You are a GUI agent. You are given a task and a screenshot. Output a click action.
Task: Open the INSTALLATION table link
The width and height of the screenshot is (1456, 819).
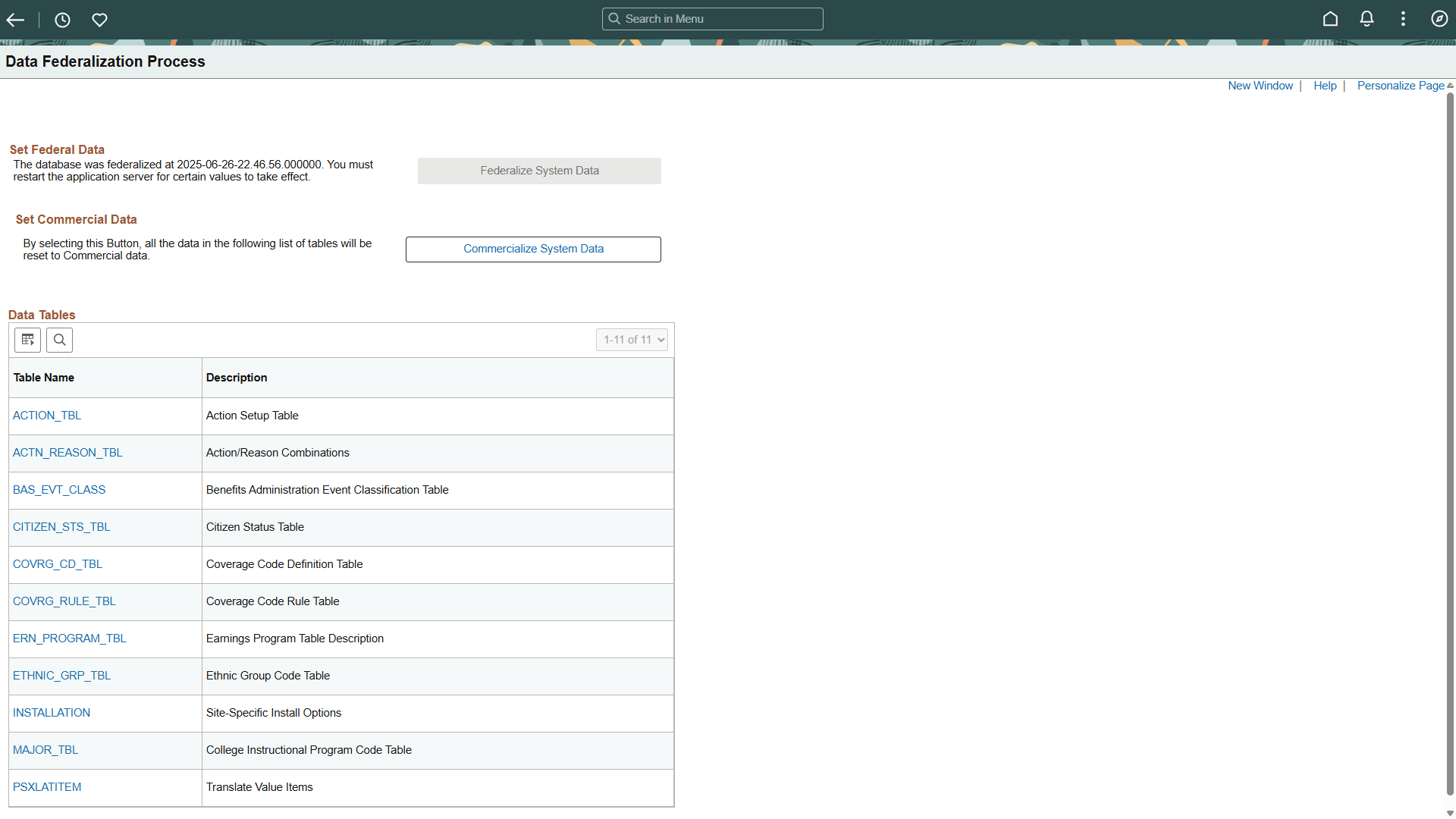[52, 713]
